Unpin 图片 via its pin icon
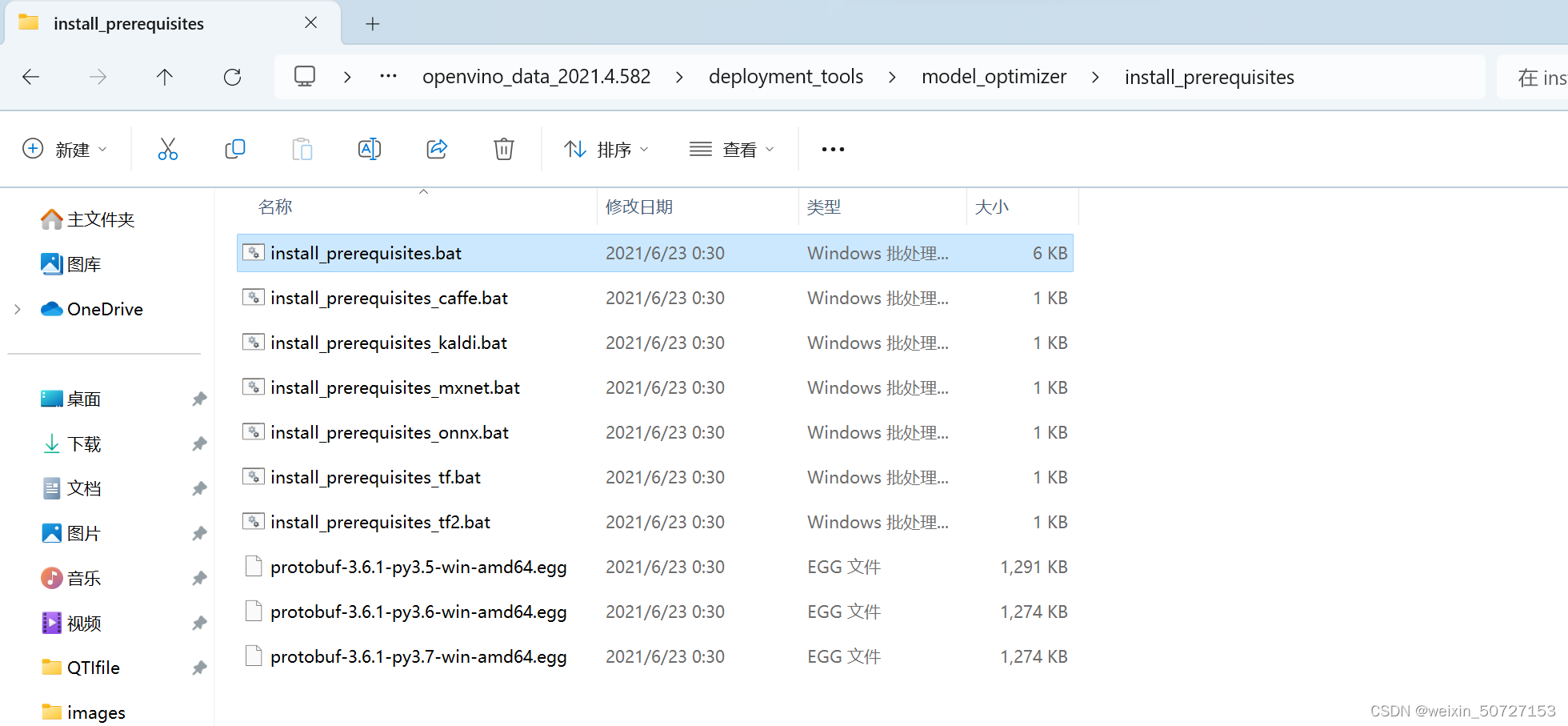 coord(199,533)
